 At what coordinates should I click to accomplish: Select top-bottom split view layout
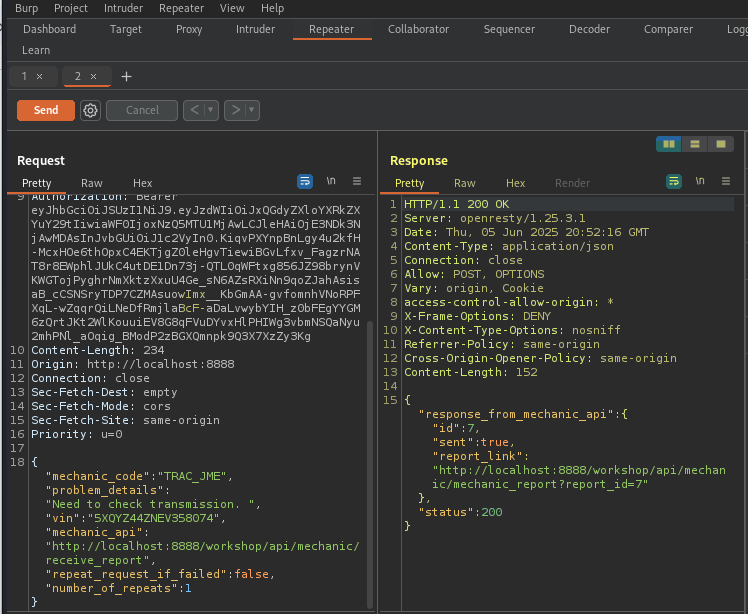(x=695, y=144)
